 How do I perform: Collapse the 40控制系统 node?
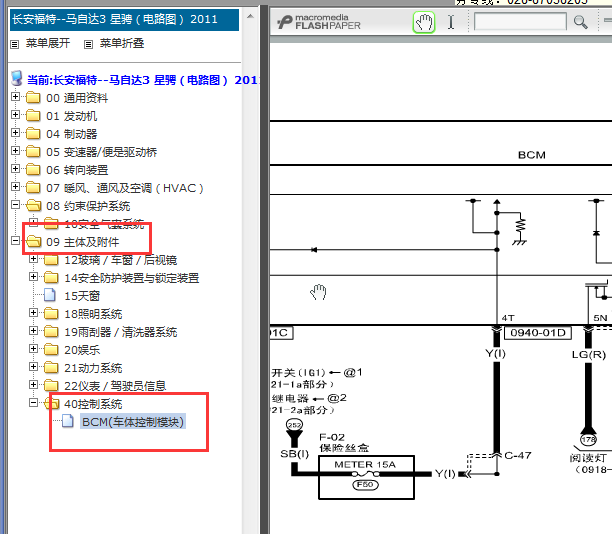pos(34,402)
